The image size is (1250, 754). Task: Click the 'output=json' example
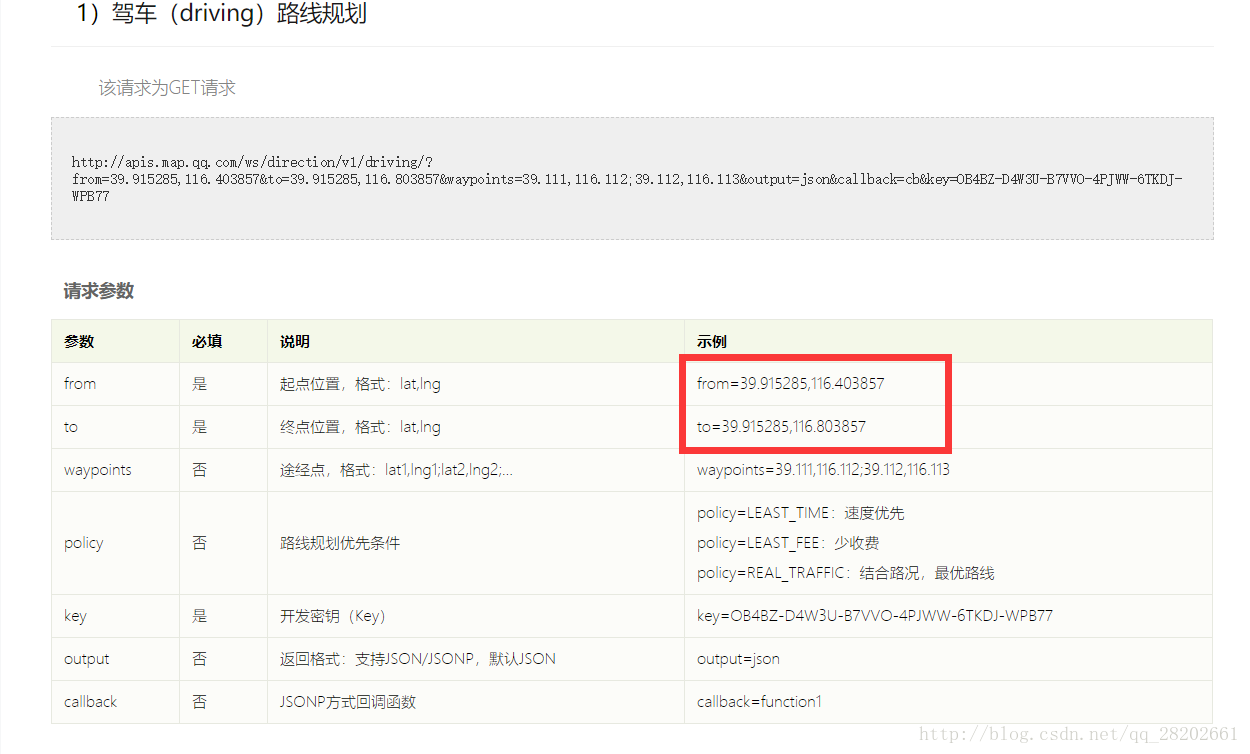739,659
